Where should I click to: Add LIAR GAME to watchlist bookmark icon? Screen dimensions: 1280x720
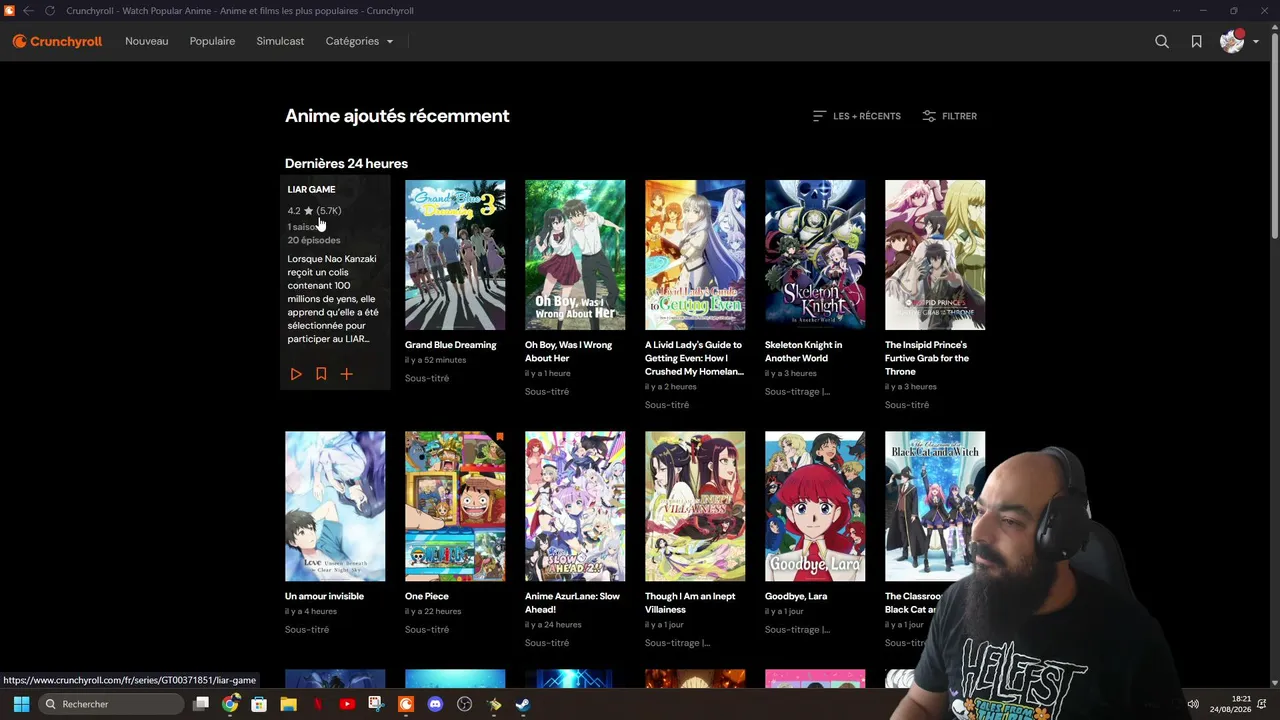point(321,374)
